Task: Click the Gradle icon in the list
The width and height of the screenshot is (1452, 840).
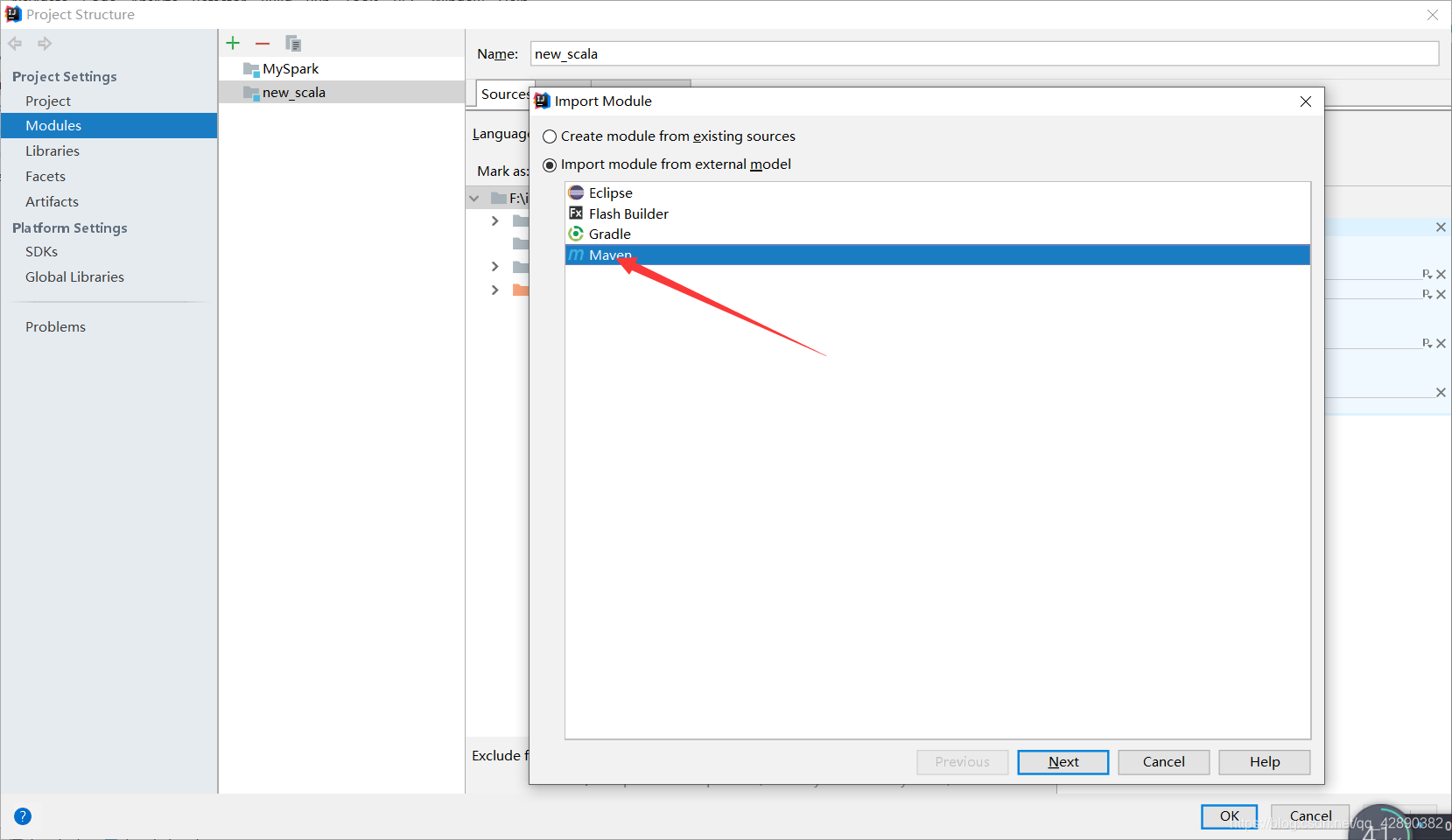Action: [576, 234]
